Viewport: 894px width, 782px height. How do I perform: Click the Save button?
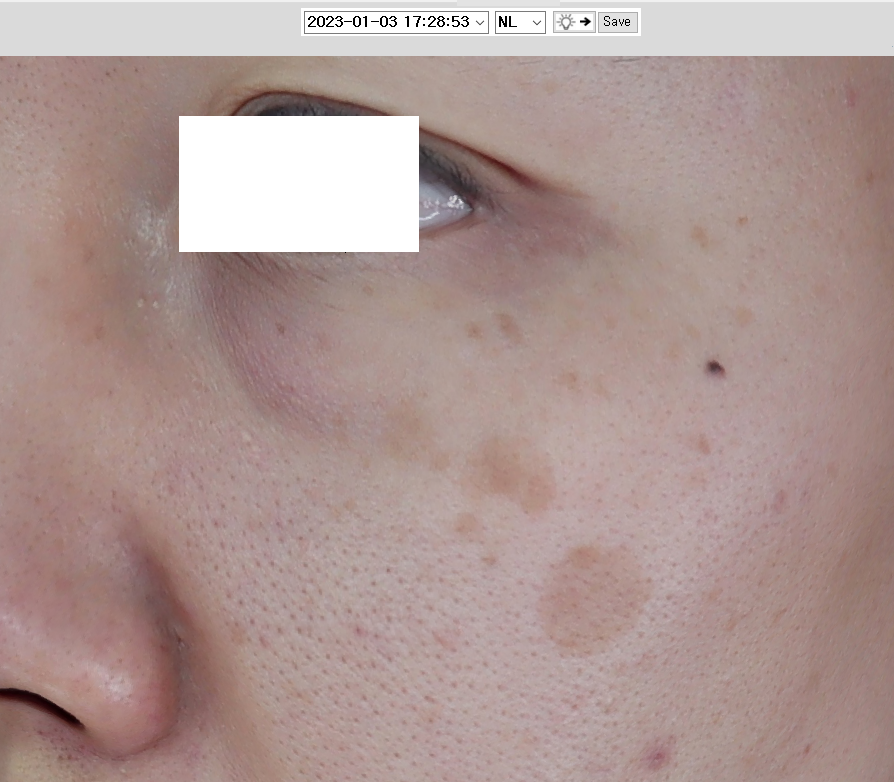[x=617, y=22]
